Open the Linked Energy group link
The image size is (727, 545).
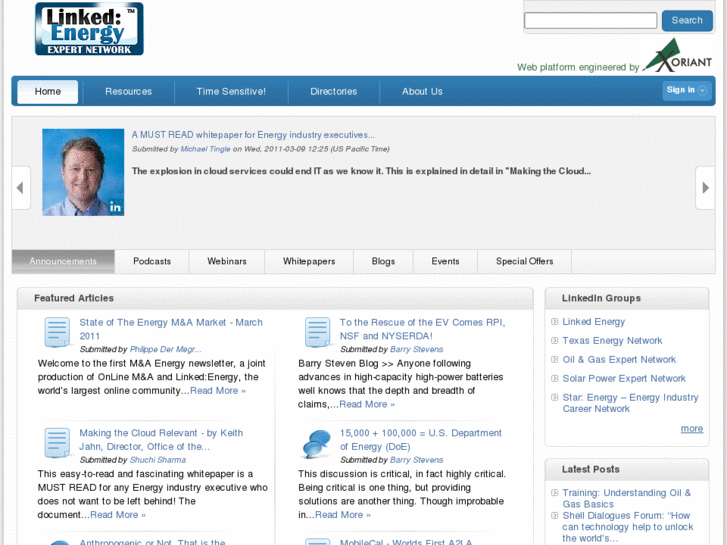593,321
